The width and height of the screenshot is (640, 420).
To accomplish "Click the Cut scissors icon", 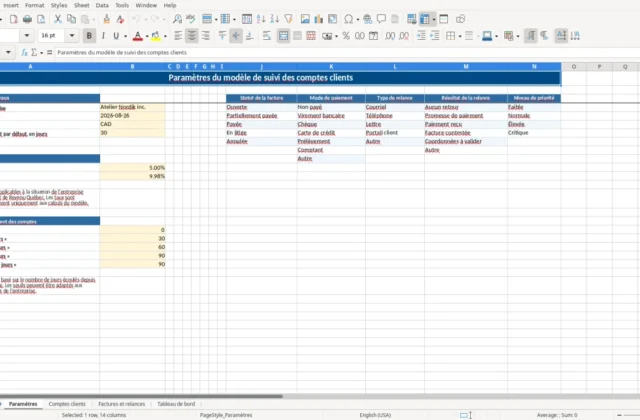I will tap(58, 19).
